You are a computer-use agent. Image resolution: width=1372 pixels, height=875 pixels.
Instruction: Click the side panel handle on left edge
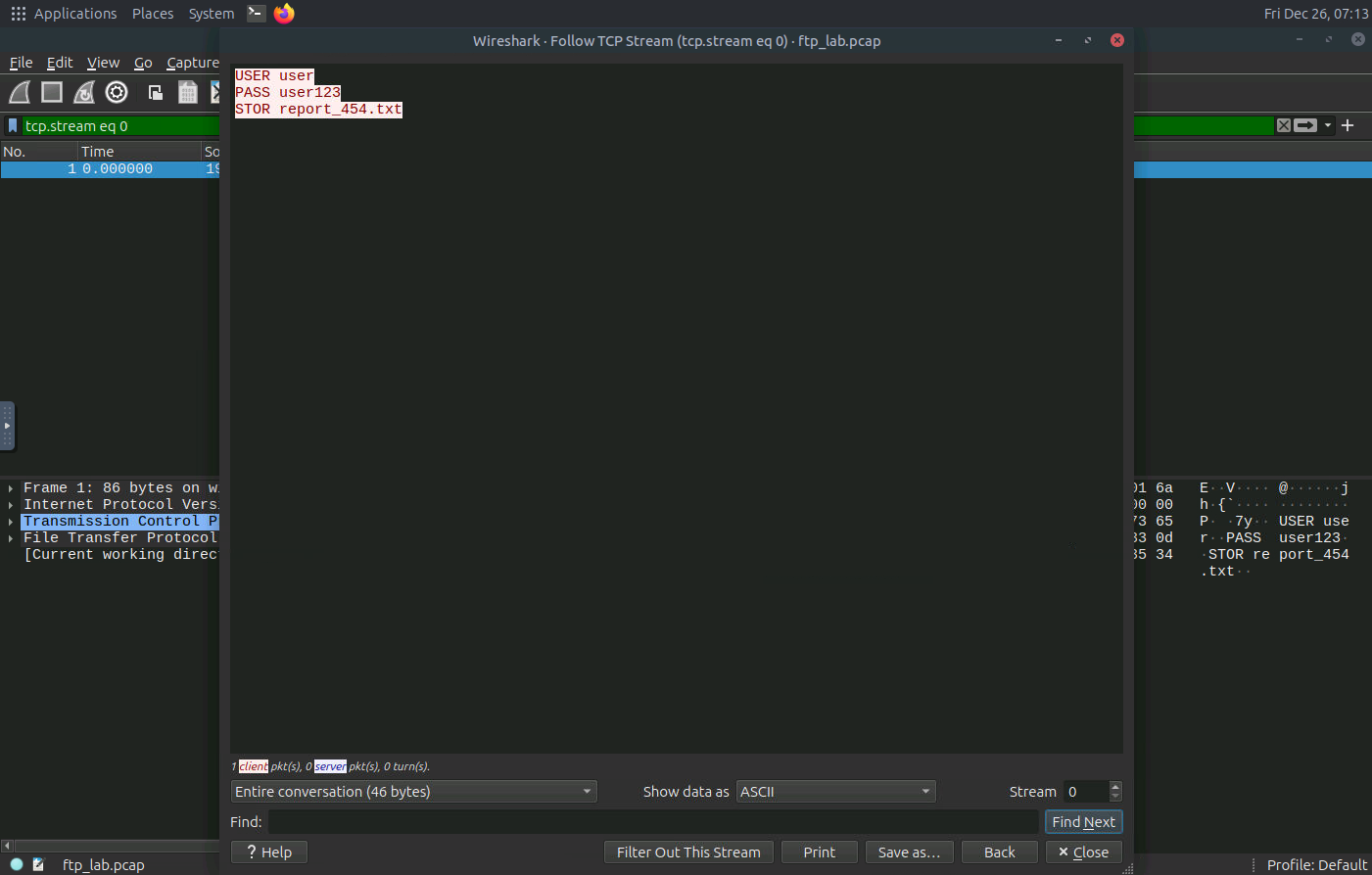click(x=7, y=426)
